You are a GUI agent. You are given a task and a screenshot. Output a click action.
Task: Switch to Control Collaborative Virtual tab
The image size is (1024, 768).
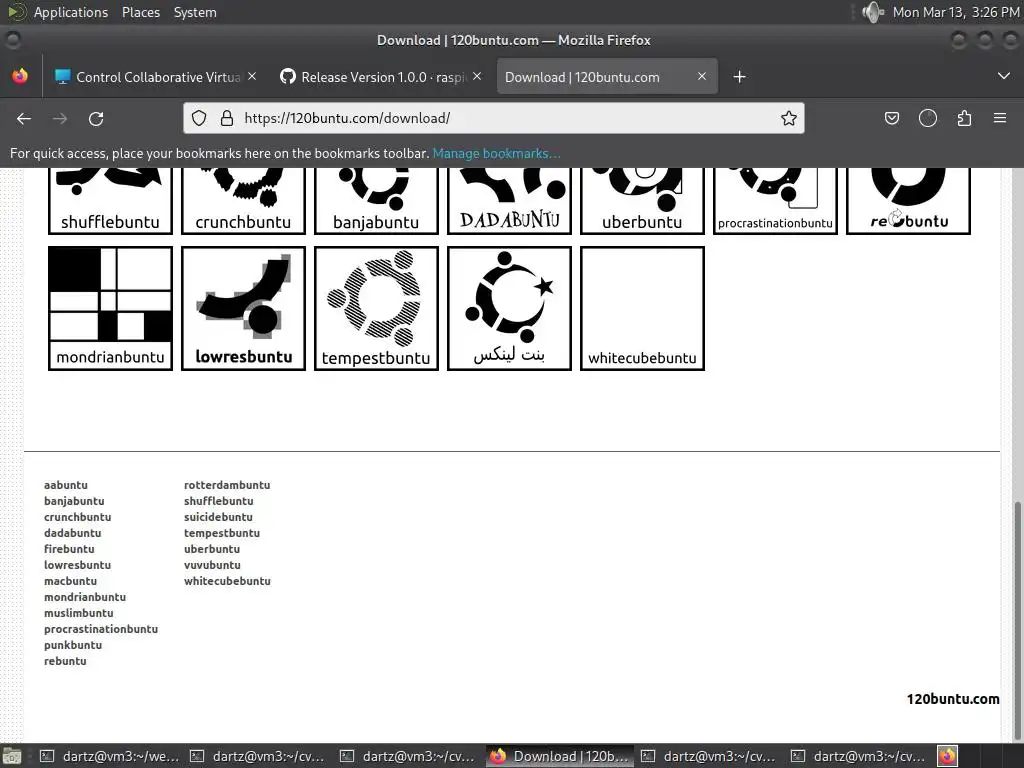click(155, 77)
